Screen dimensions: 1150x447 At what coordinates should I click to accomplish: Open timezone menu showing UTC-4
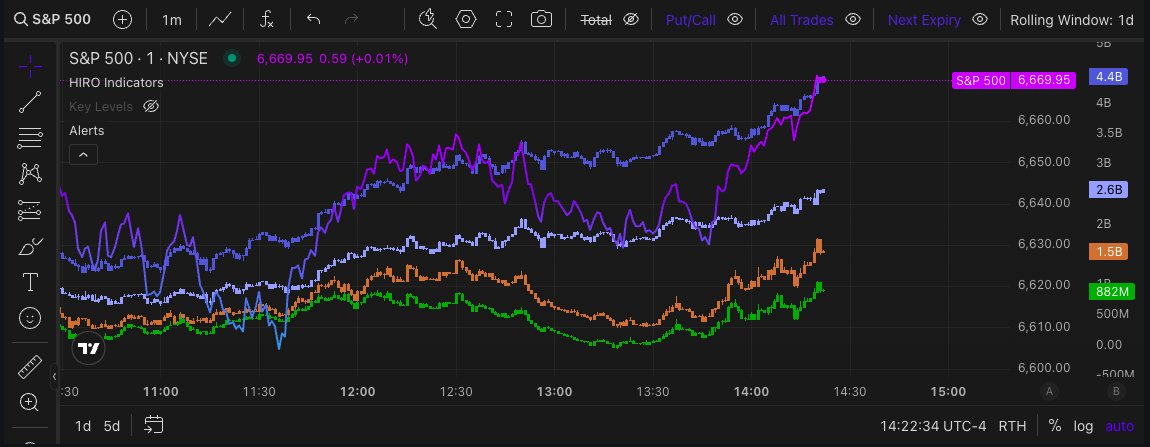(x=933, y=426)
